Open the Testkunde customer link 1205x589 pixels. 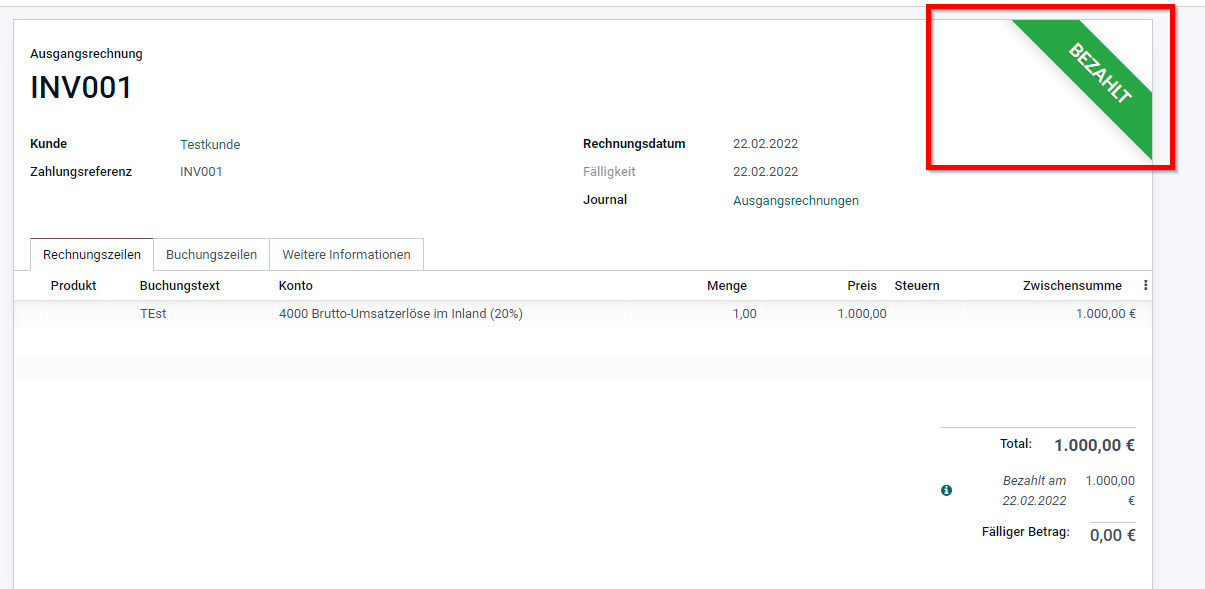tap(210, 144)
